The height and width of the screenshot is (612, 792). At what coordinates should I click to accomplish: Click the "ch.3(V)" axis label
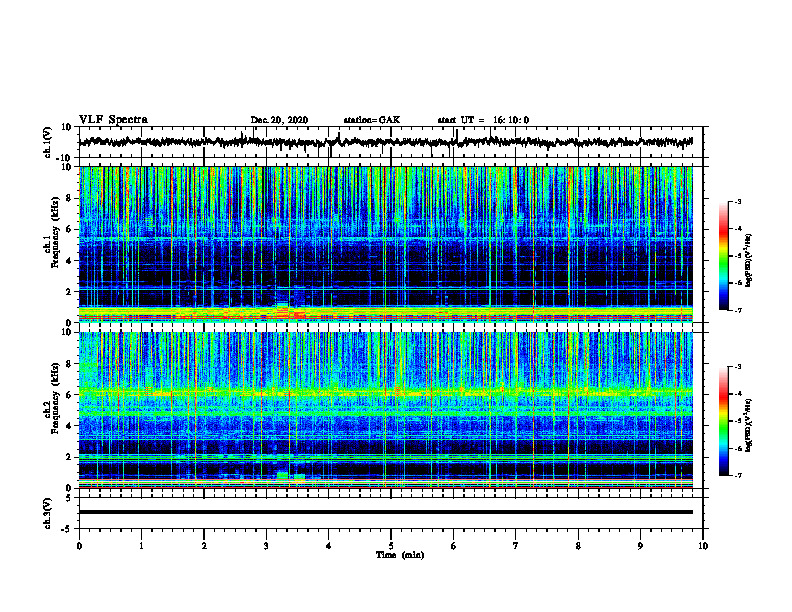point(48,513)
